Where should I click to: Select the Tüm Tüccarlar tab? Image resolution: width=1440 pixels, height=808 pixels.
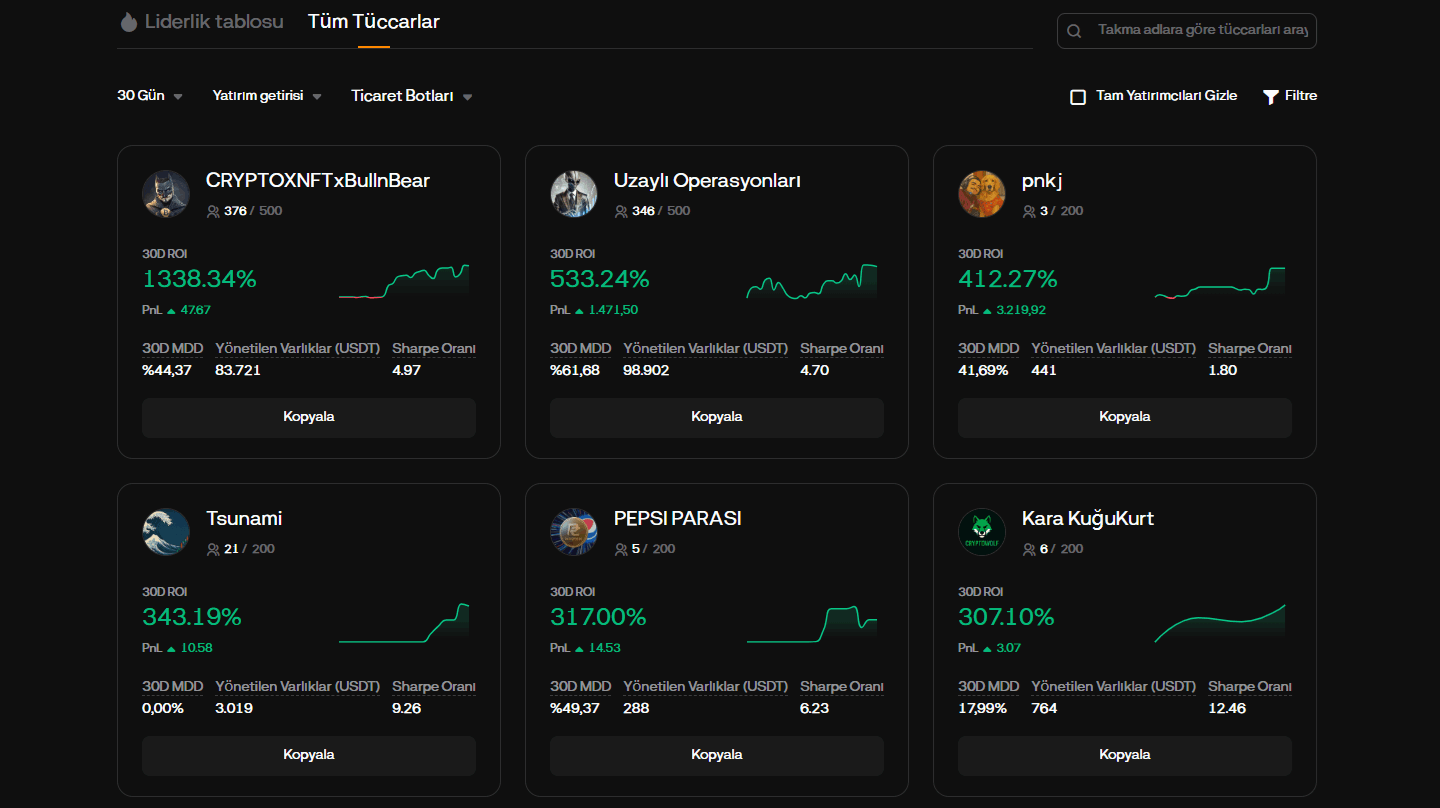(x=373, y=22)
